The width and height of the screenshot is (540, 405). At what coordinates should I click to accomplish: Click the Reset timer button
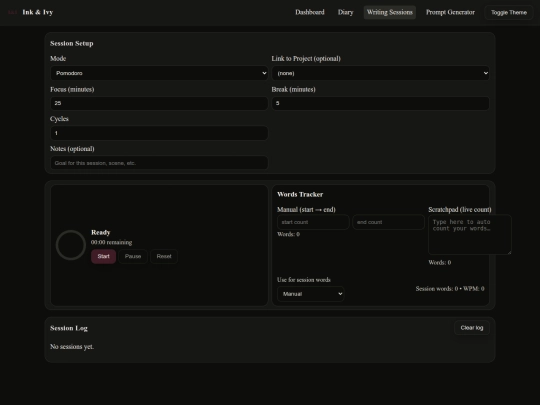coord(164,257)
